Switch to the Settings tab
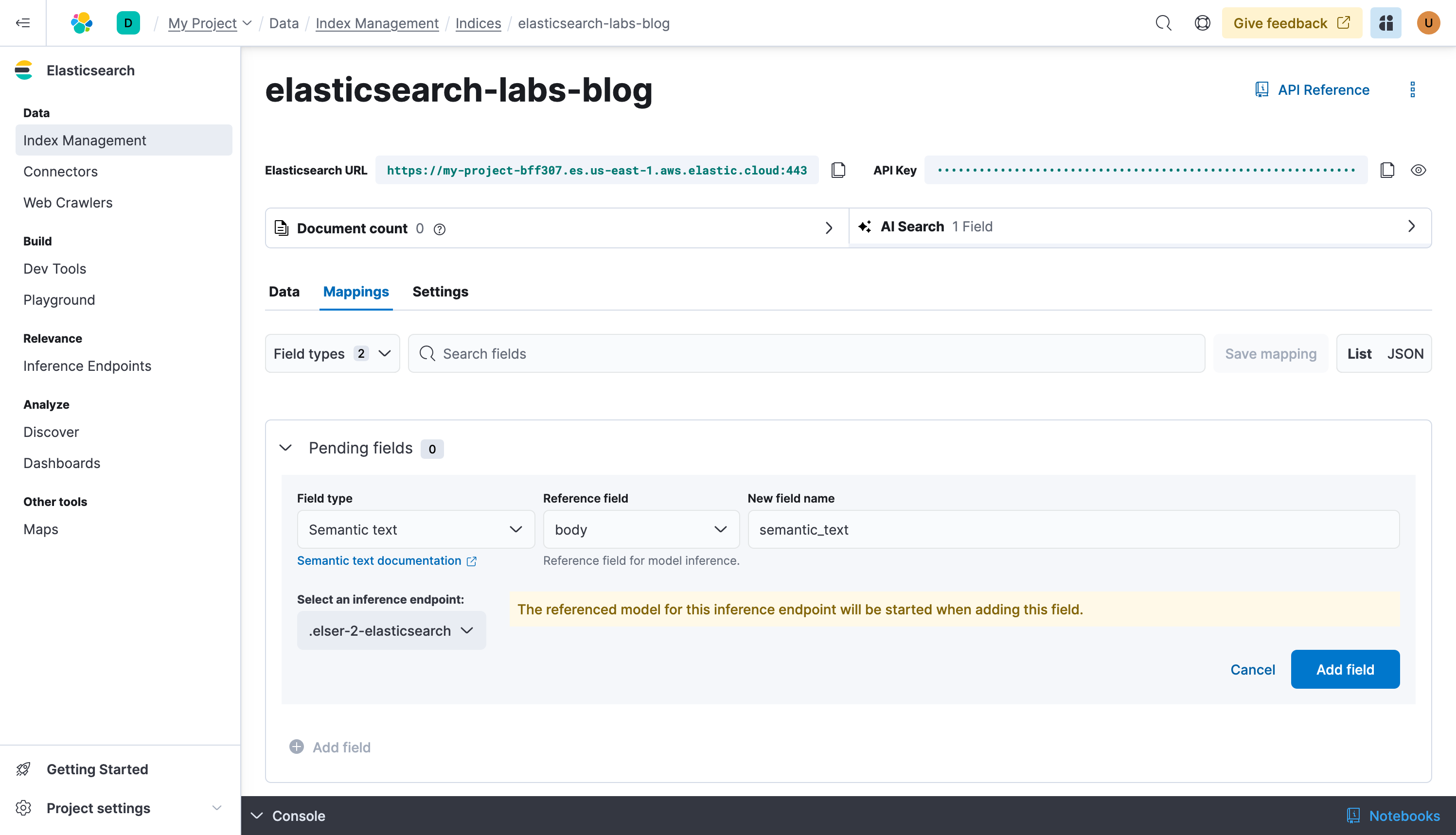Viewport: 1456px width, 835px height. pos(440,291)
